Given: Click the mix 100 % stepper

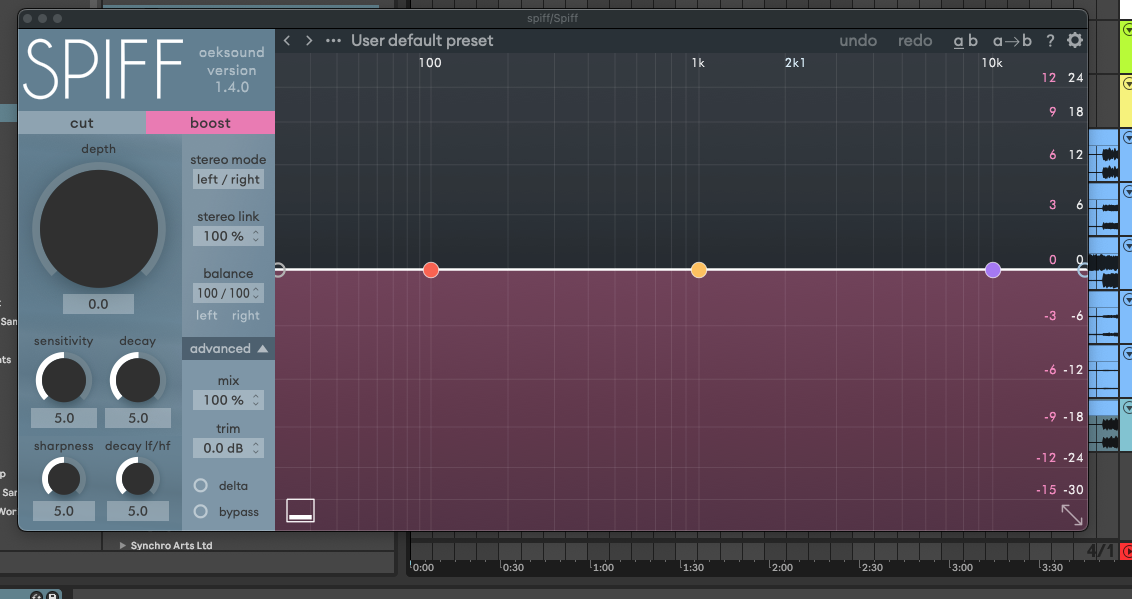Looking at the screenshot, I should (x=228, y=400).
